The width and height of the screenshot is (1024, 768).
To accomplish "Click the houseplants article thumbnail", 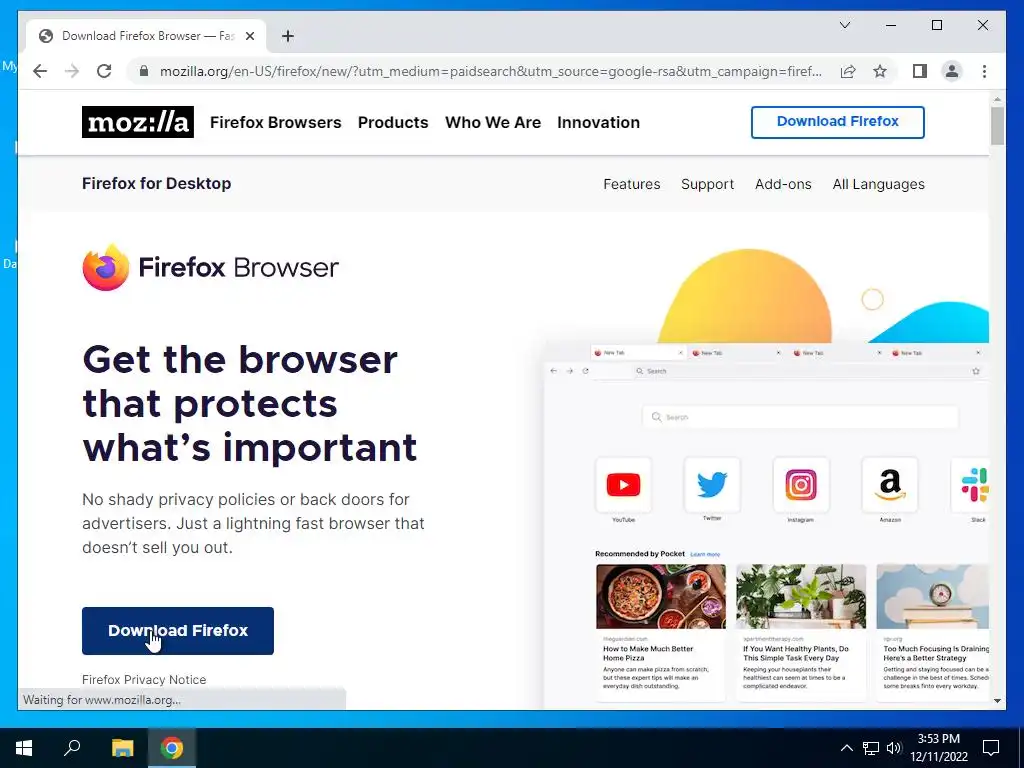I will point(801,596).
